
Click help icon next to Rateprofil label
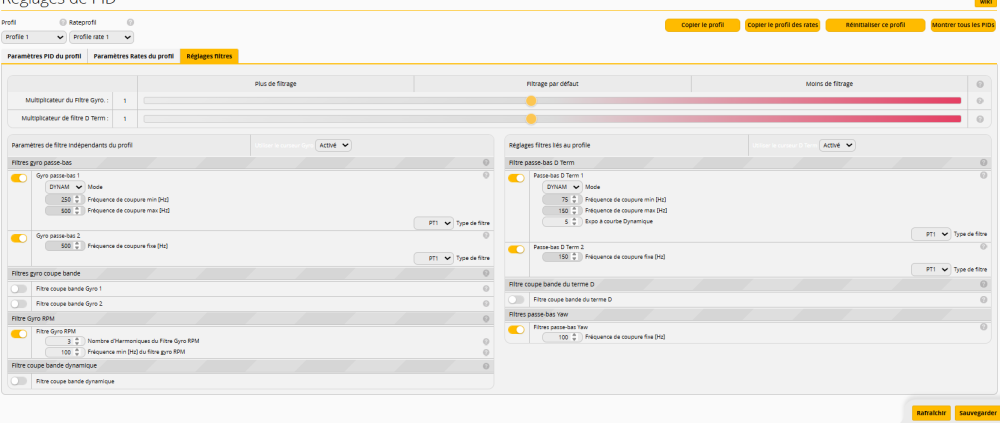[130, 22]
